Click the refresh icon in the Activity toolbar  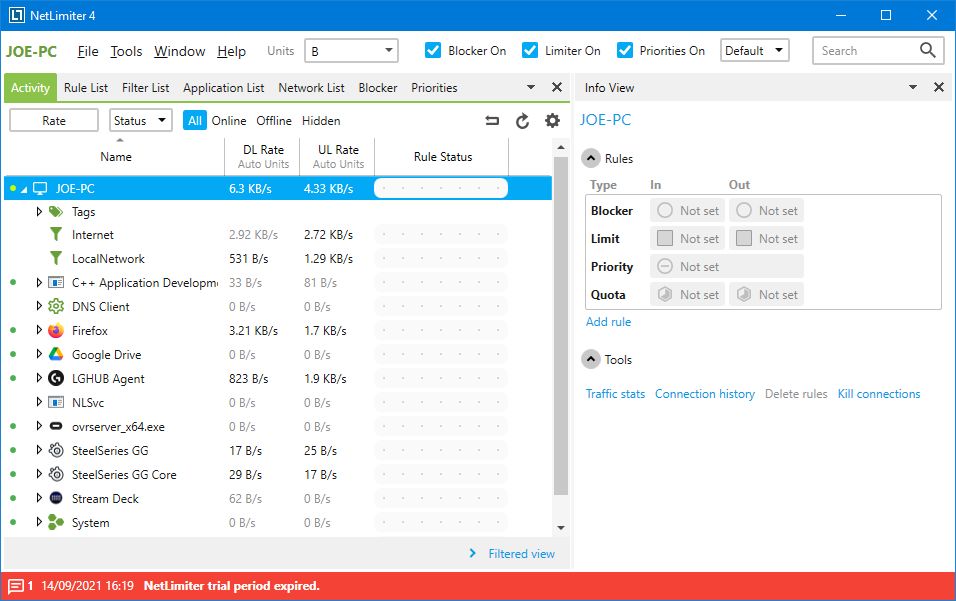(522, 120)
